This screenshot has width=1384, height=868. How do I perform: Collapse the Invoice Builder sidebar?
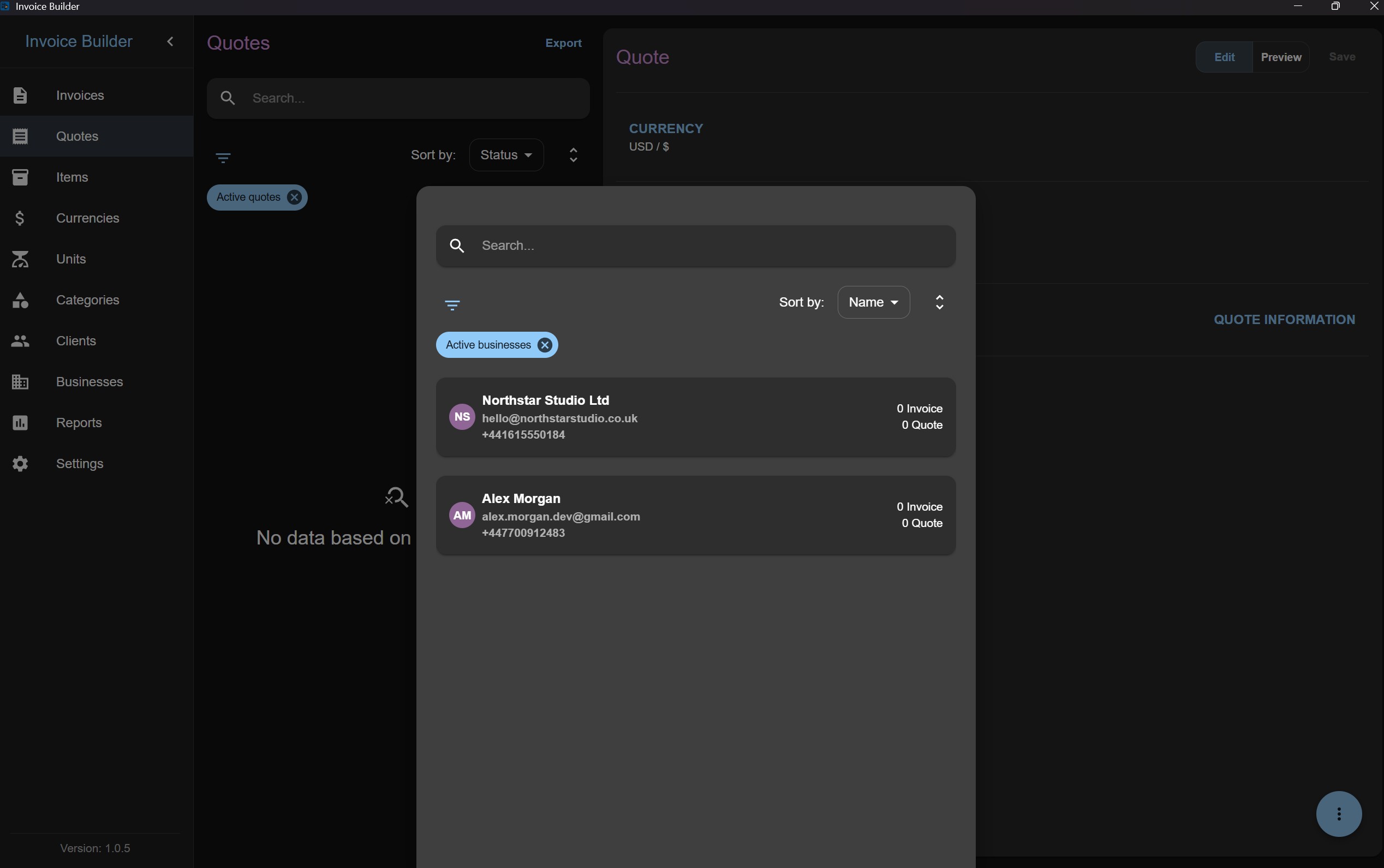[170, 41]
